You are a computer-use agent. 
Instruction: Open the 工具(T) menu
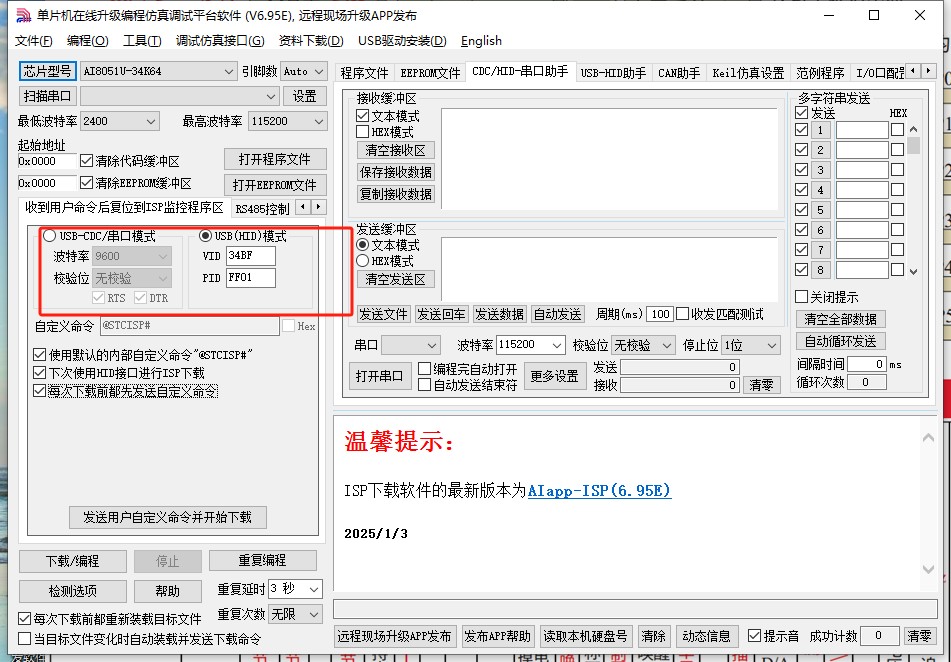pyautogui.click(x=142, y=41)
